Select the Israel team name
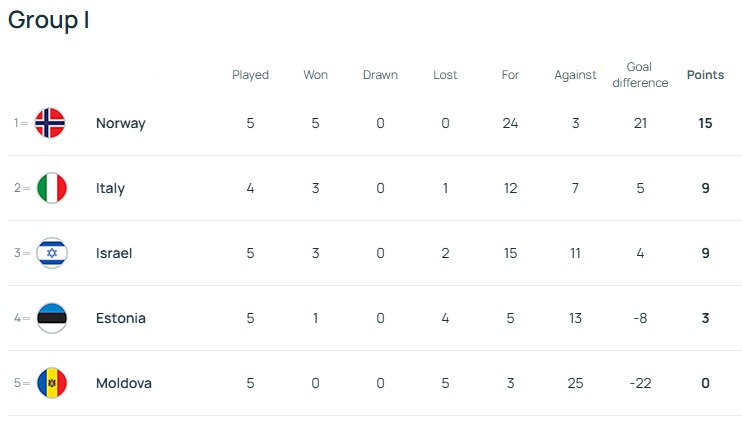742x426 pixels. tap(114, 253)
